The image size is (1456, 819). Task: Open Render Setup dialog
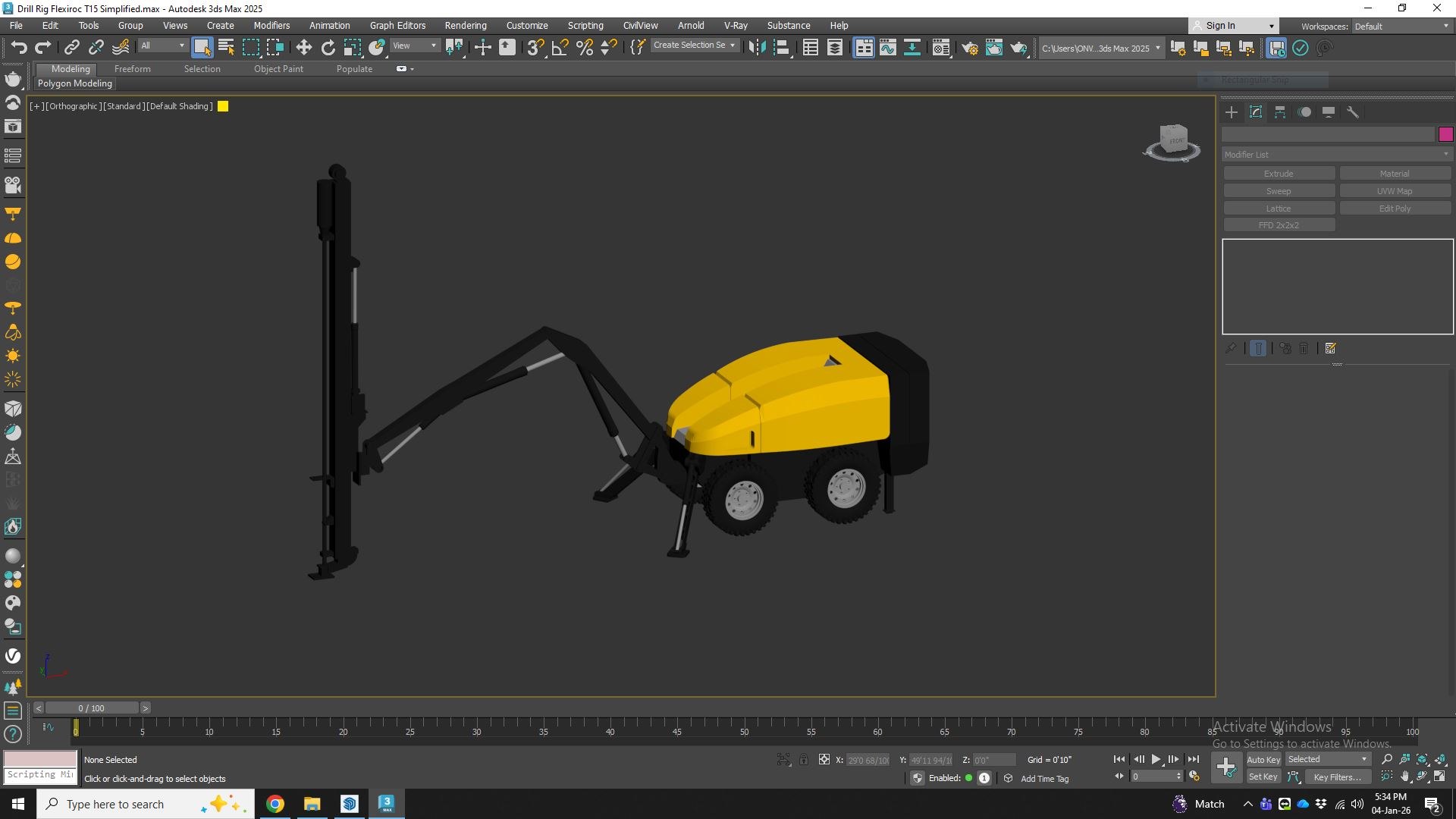[x=969, y=48]
